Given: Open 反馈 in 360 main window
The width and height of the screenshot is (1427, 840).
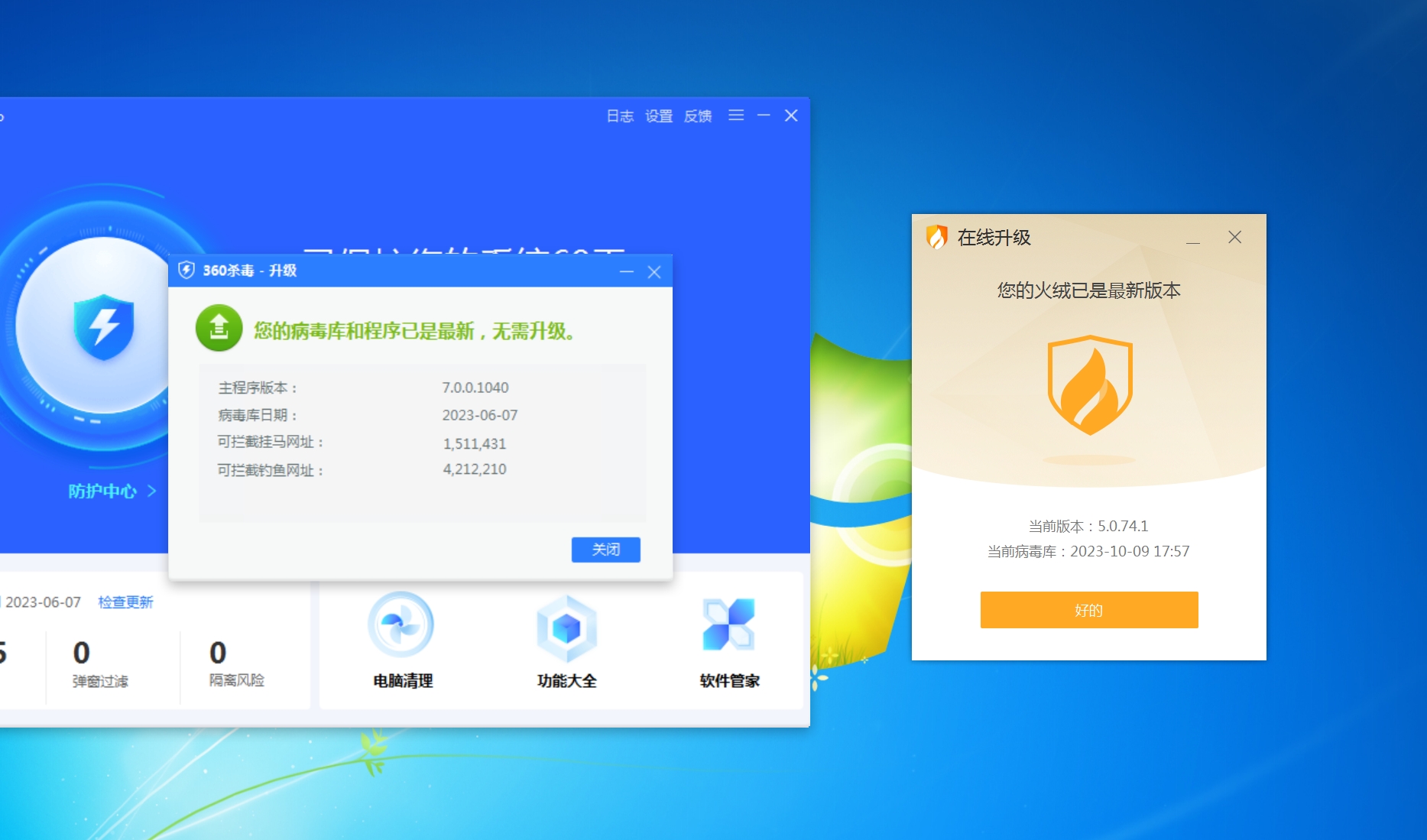Looking at the screenshot, I should coord(698,116).
